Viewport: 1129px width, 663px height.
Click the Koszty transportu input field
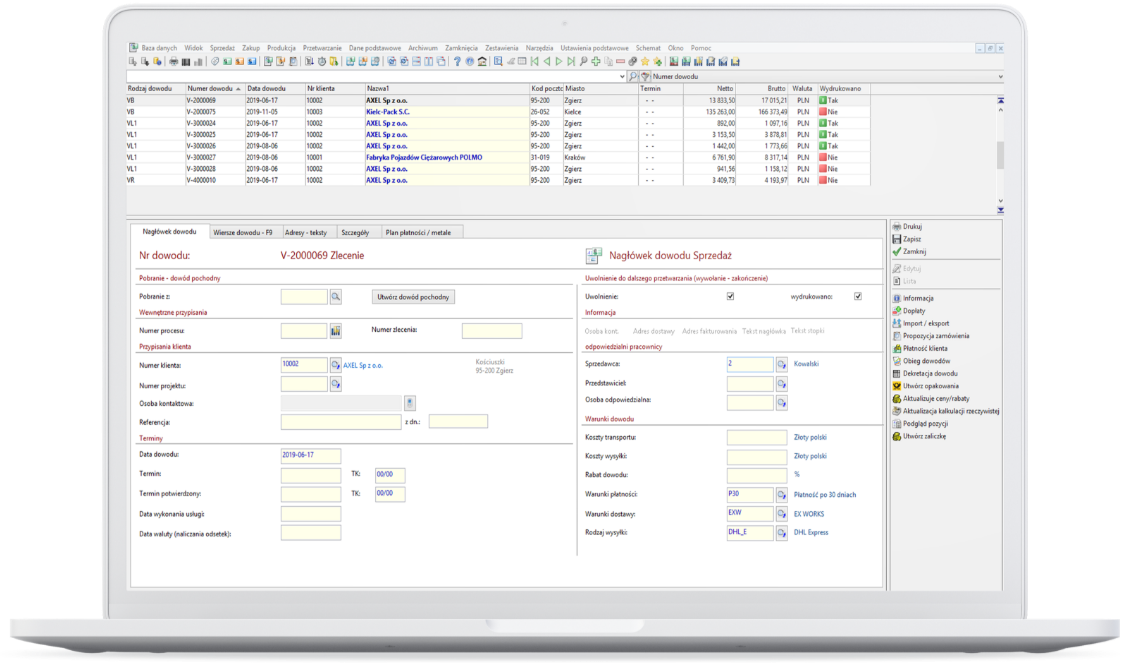757,438
